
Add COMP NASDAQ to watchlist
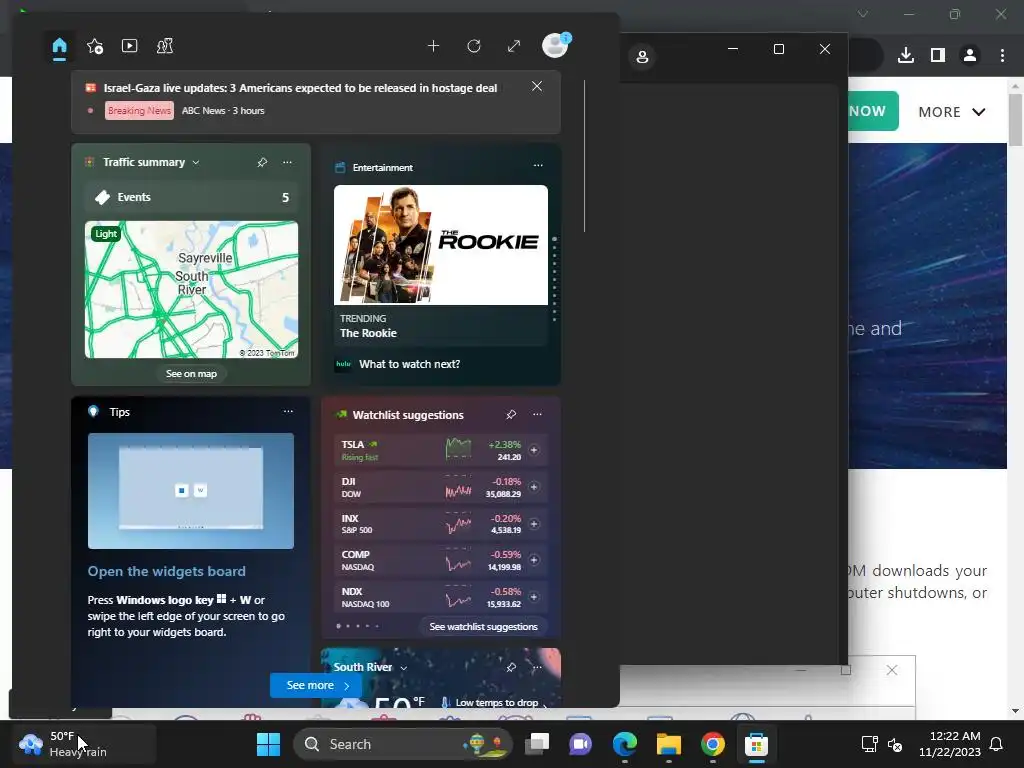pyautogui.click(x=534, y=560)
